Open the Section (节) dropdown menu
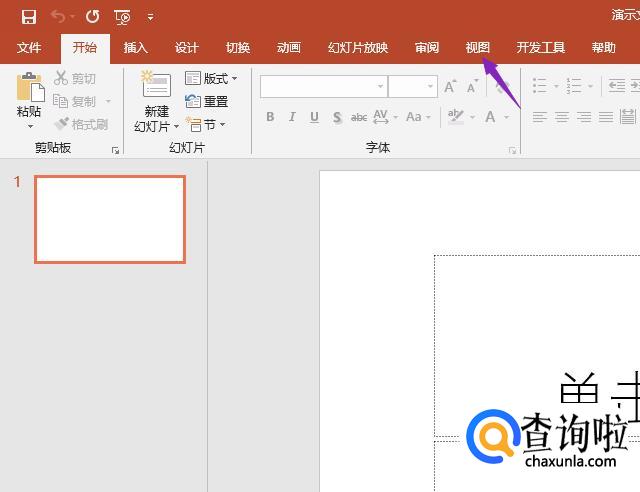The height and width of the screenshot is (492, 640). click(x=206, y=124)
